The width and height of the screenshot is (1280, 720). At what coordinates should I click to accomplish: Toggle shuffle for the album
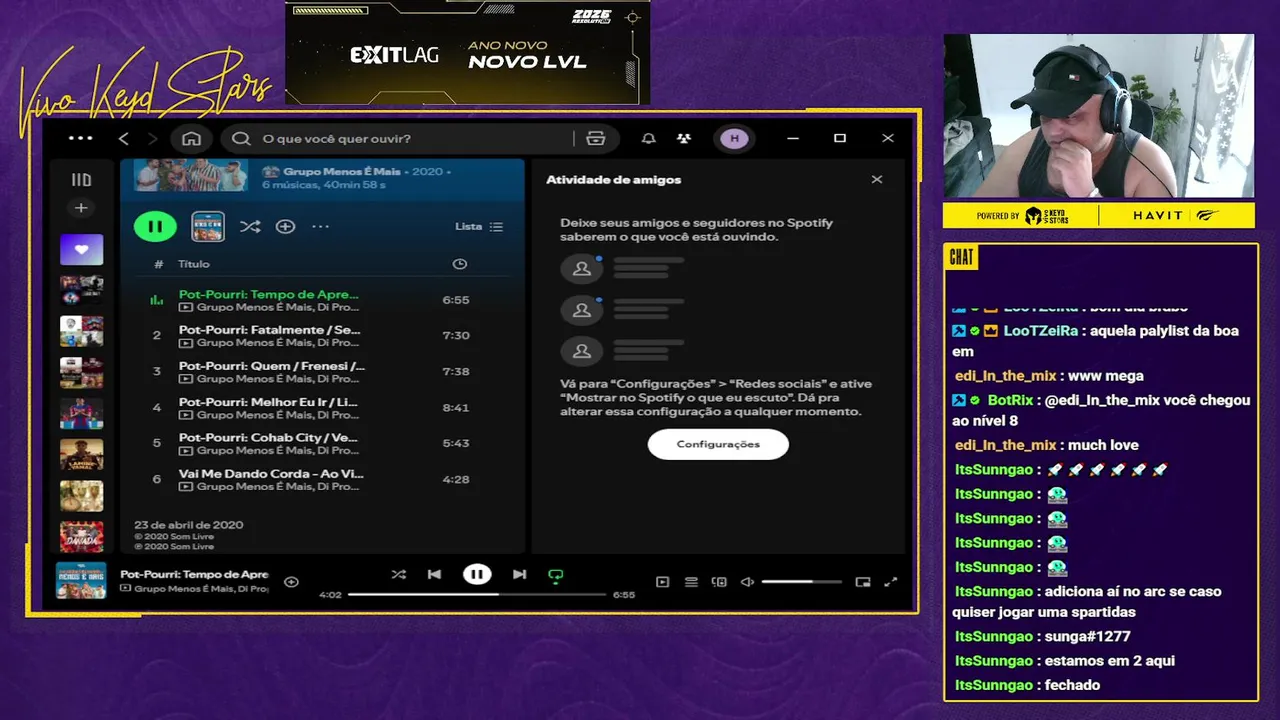tap(250, 227)
